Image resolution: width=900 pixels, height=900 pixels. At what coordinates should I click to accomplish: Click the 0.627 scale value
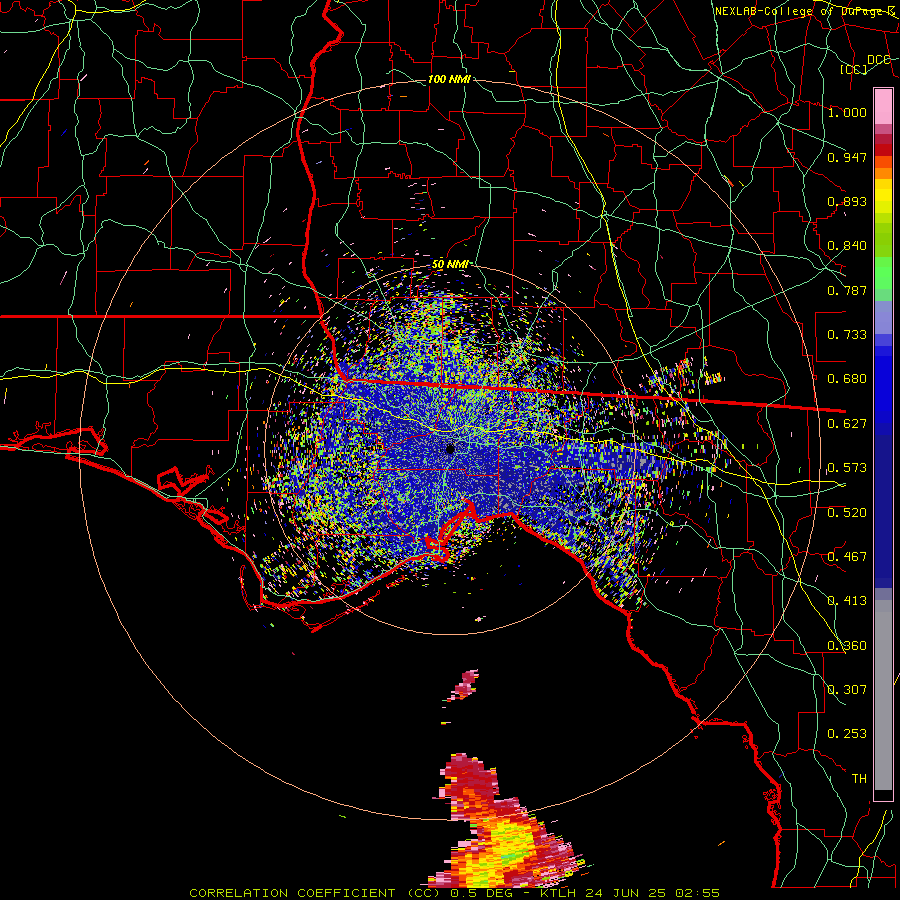pos(847,424)
